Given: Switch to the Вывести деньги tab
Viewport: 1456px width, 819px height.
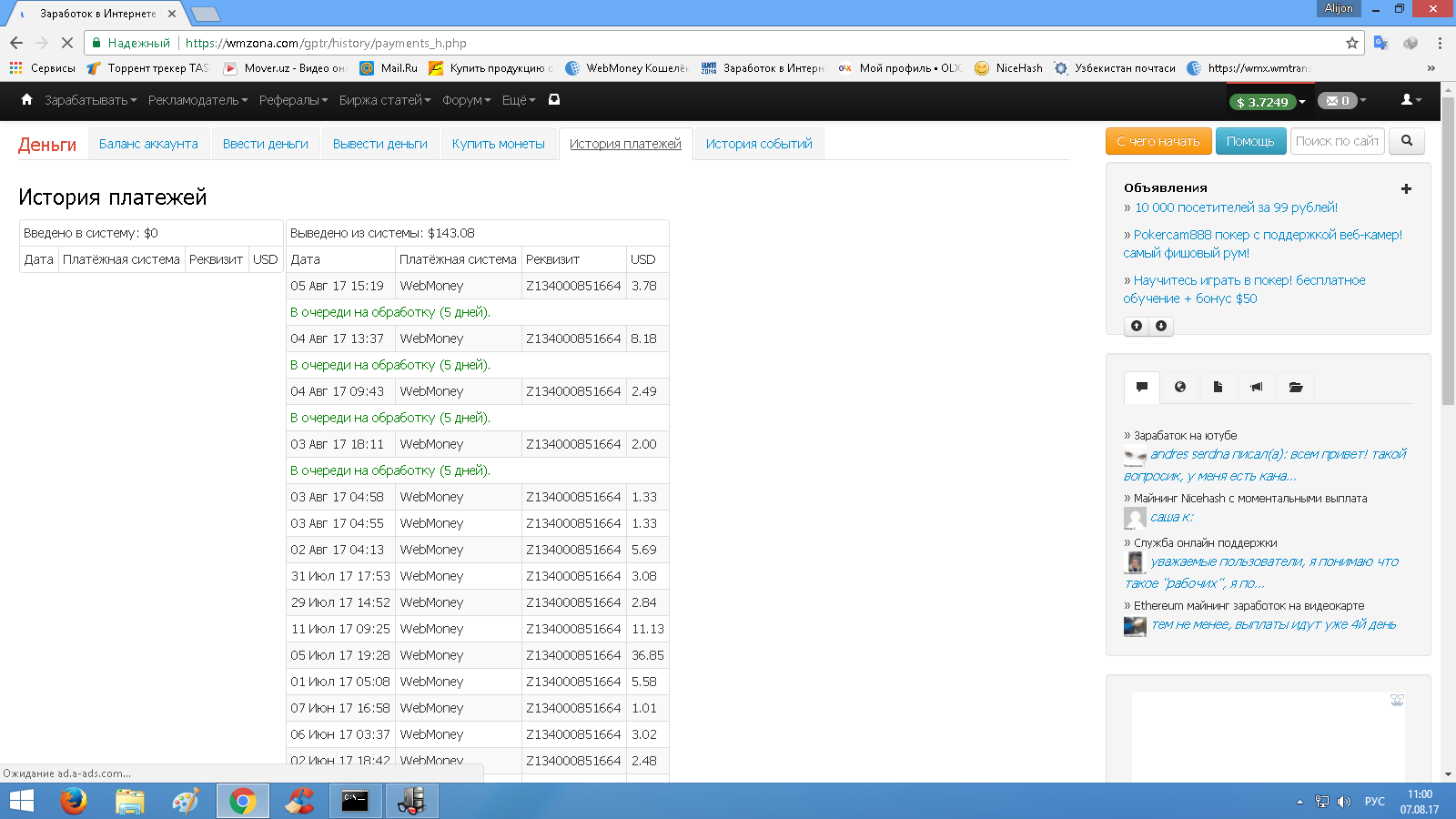Looking at the screenshot, I should tap(379, 144).
